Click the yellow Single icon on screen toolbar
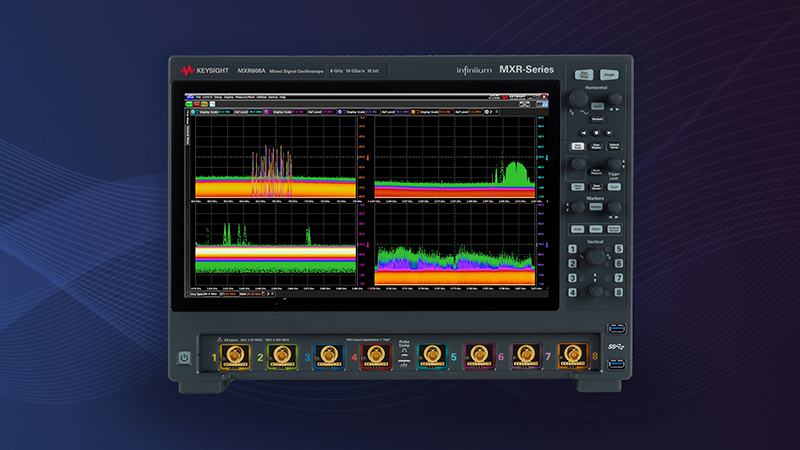This screenshot has height=450, width=800. (x=204, y=104)
